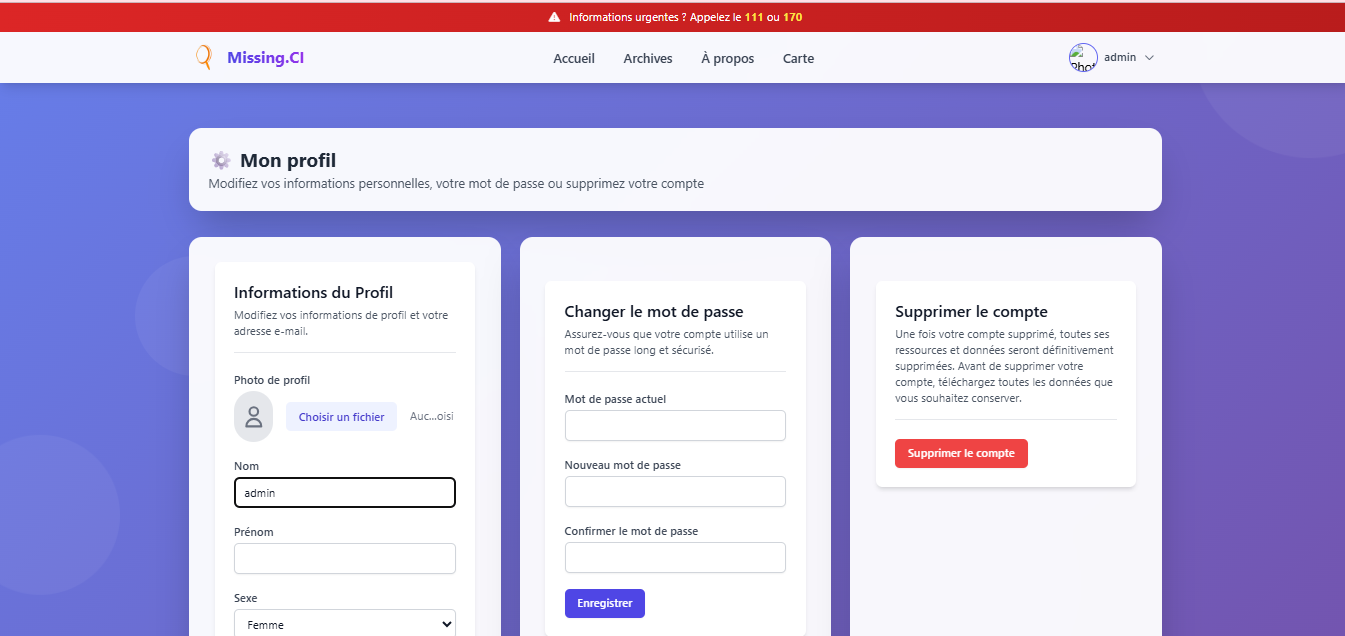Click the warning triangle icon in red banner
Image resolution: width=1345 pixels, height=636 pixels.
pos(554,17)
